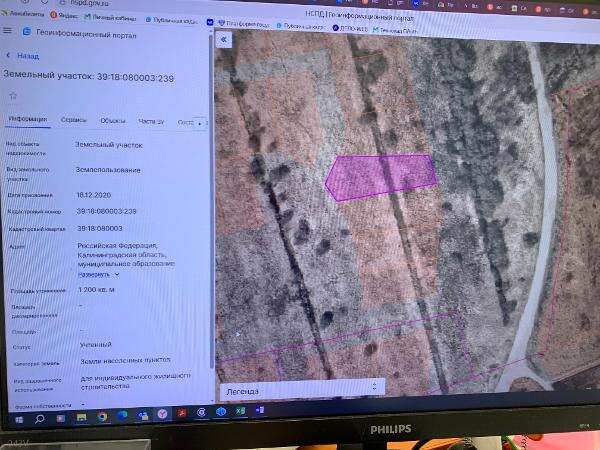Screen dimensions: 600x450
Task: Click the cadastral quarter value 39:18:080003
Action: point(99,228)
